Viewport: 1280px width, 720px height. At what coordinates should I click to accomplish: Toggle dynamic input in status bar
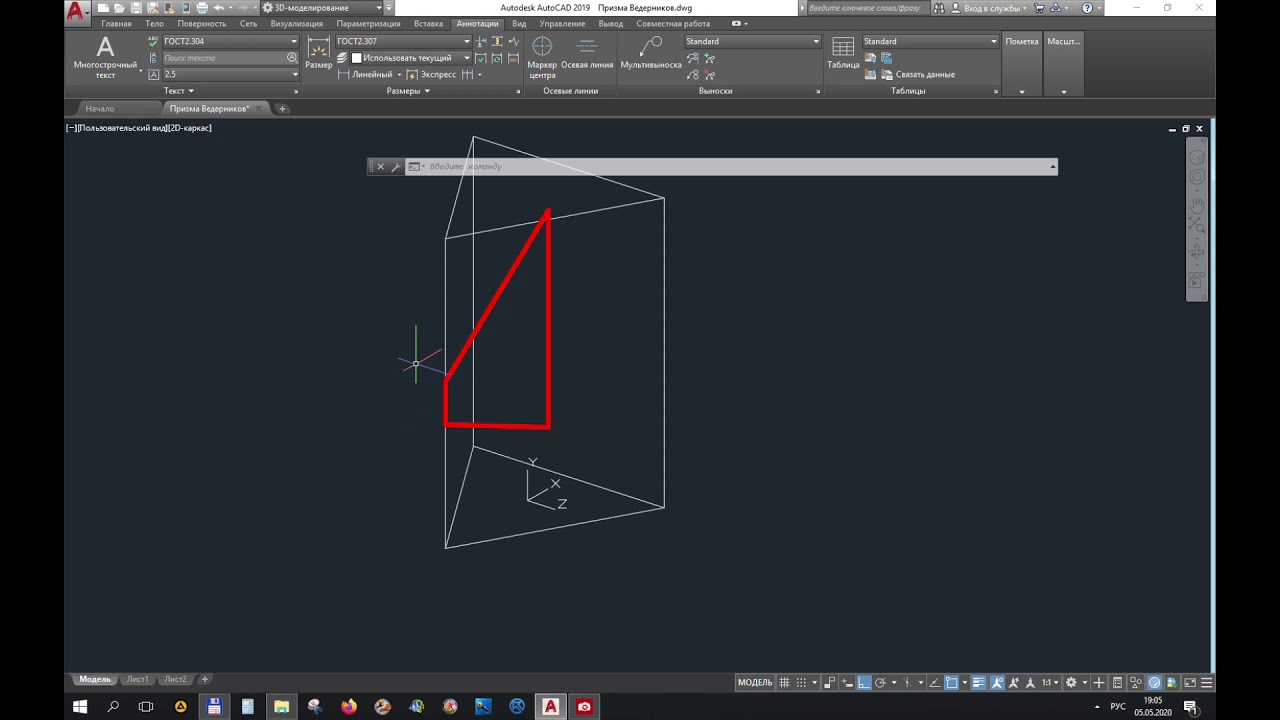point(846,683)
